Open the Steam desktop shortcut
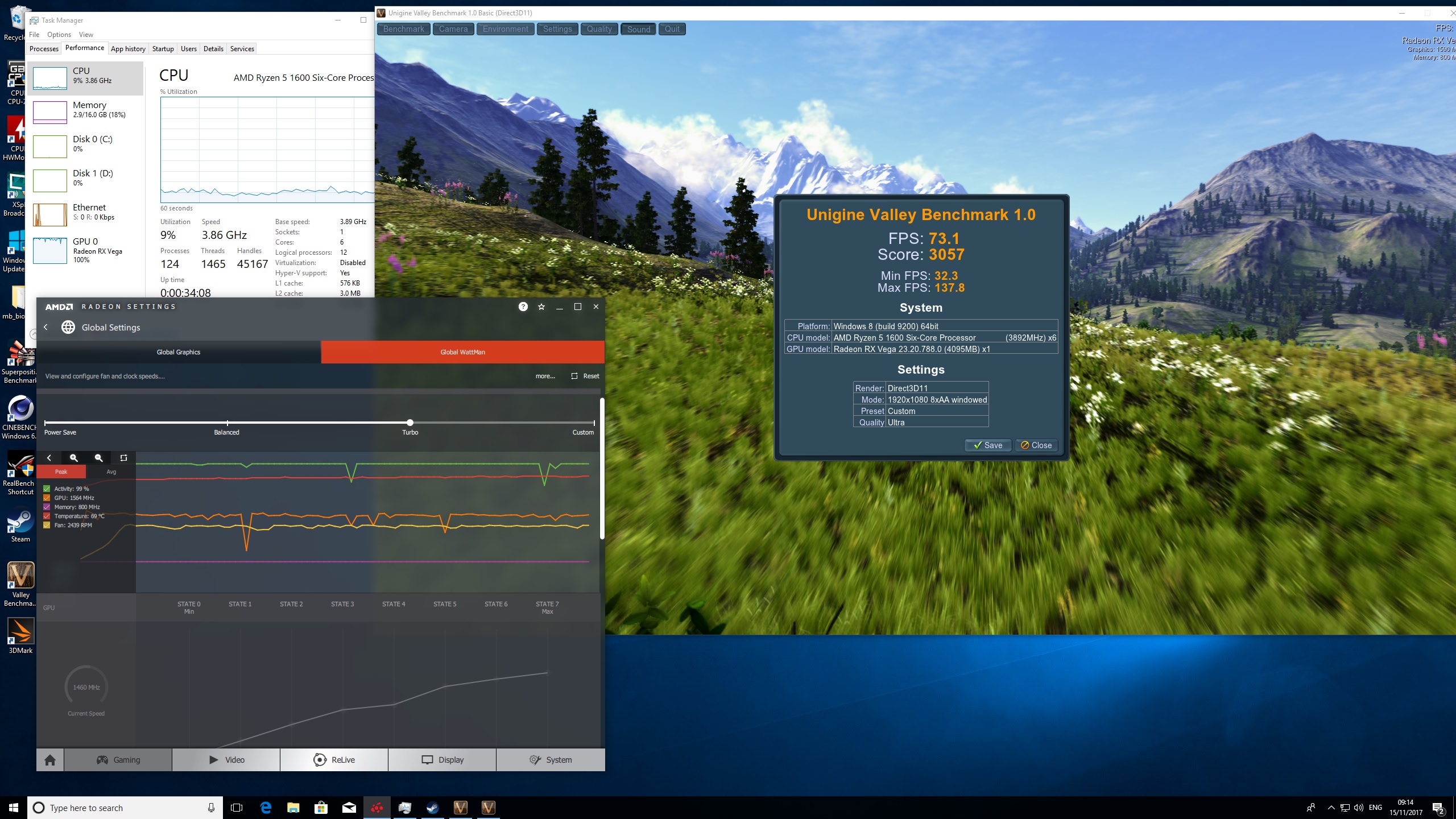Screen dimensions: 1456x819 [20, 526]
